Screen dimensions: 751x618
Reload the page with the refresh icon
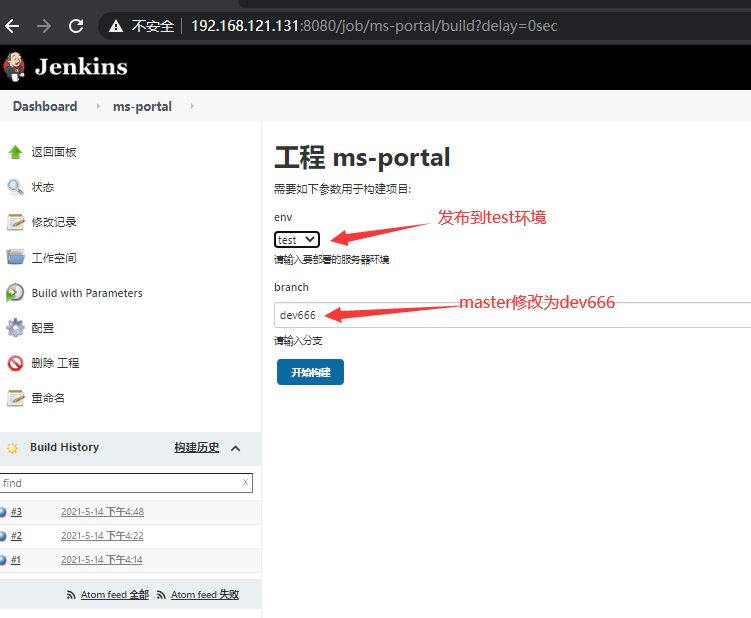pyautogui.click(x=76, y=26)
